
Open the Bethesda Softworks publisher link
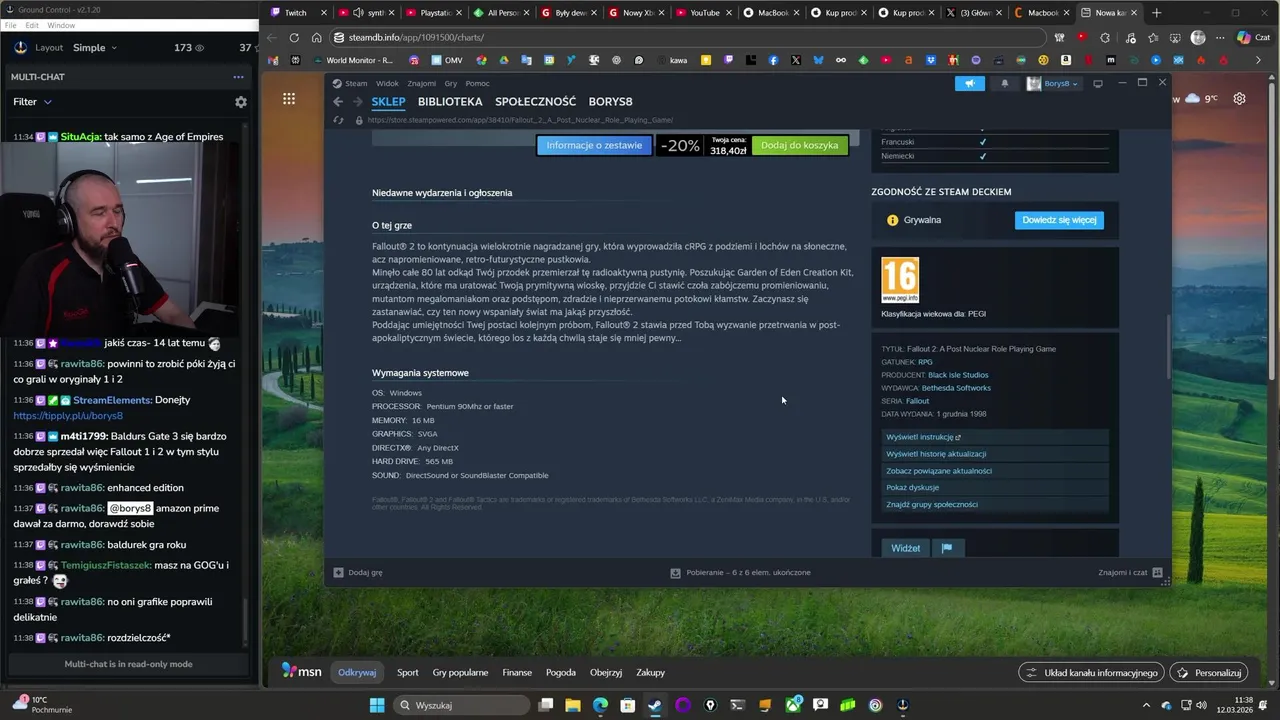pos(956,388)
